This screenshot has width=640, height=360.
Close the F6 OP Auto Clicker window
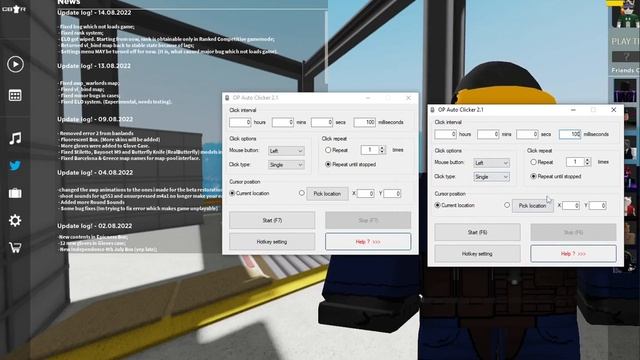(x=613, y=110)
